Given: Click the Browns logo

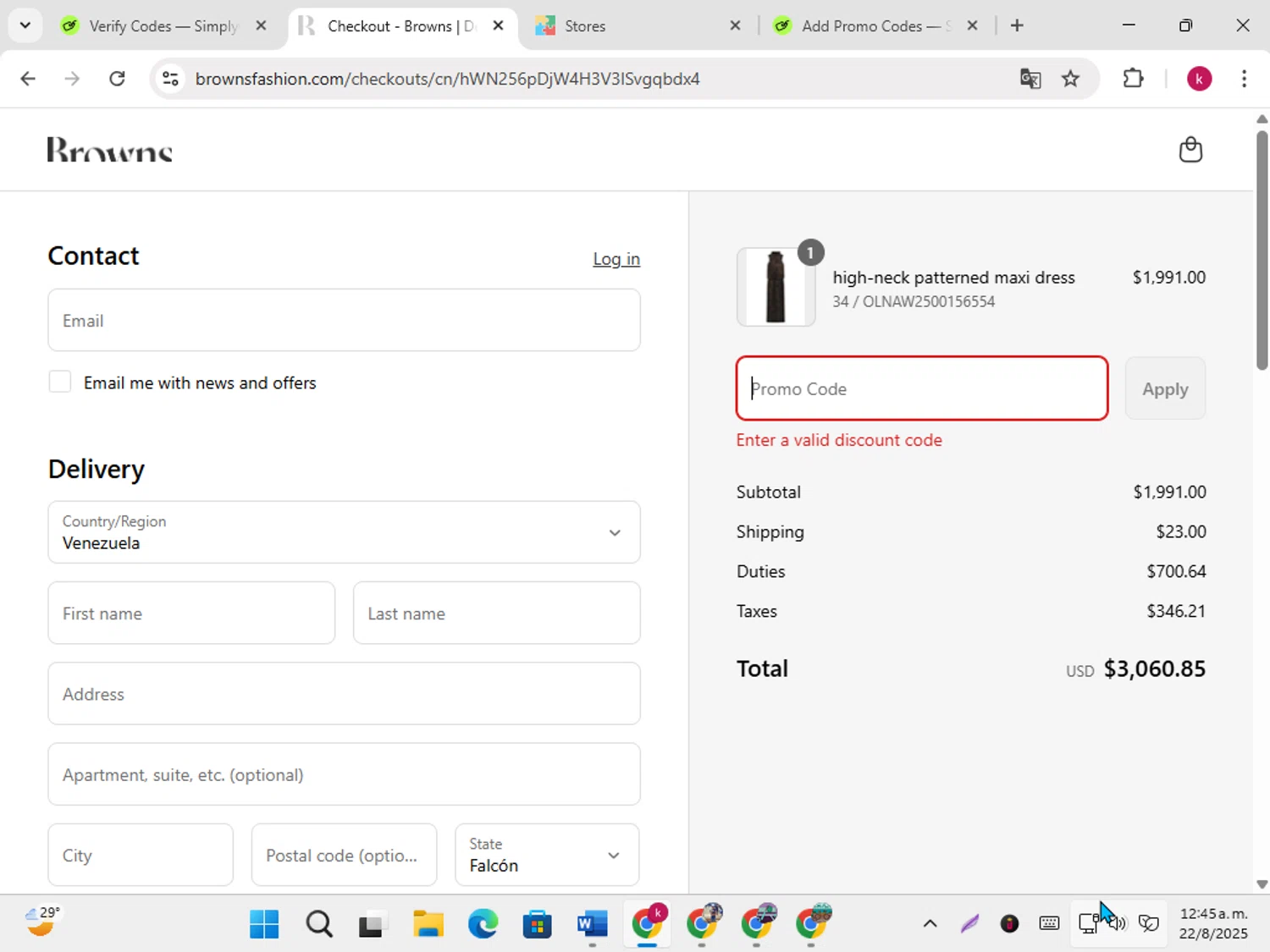Looking at the screenshot, I should click(x=109, y=150).
